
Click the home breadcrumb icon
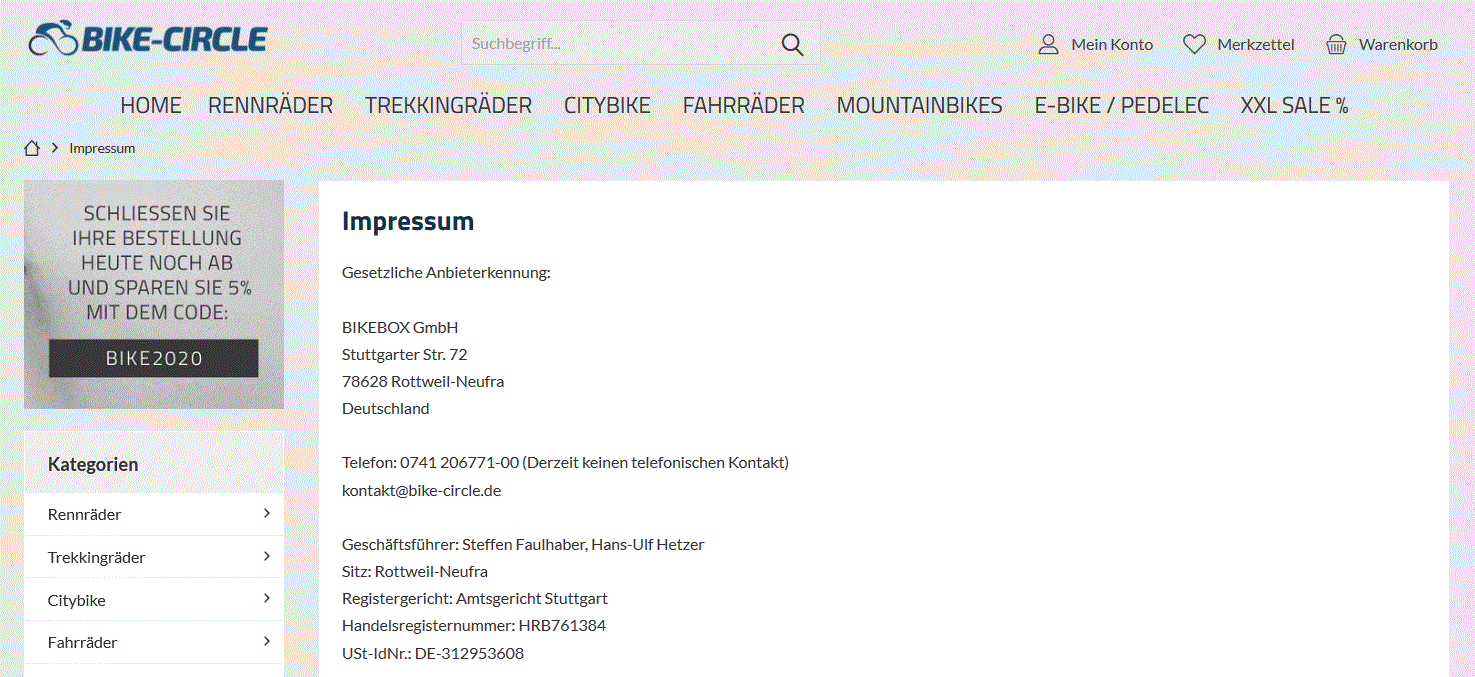(32, 148)
